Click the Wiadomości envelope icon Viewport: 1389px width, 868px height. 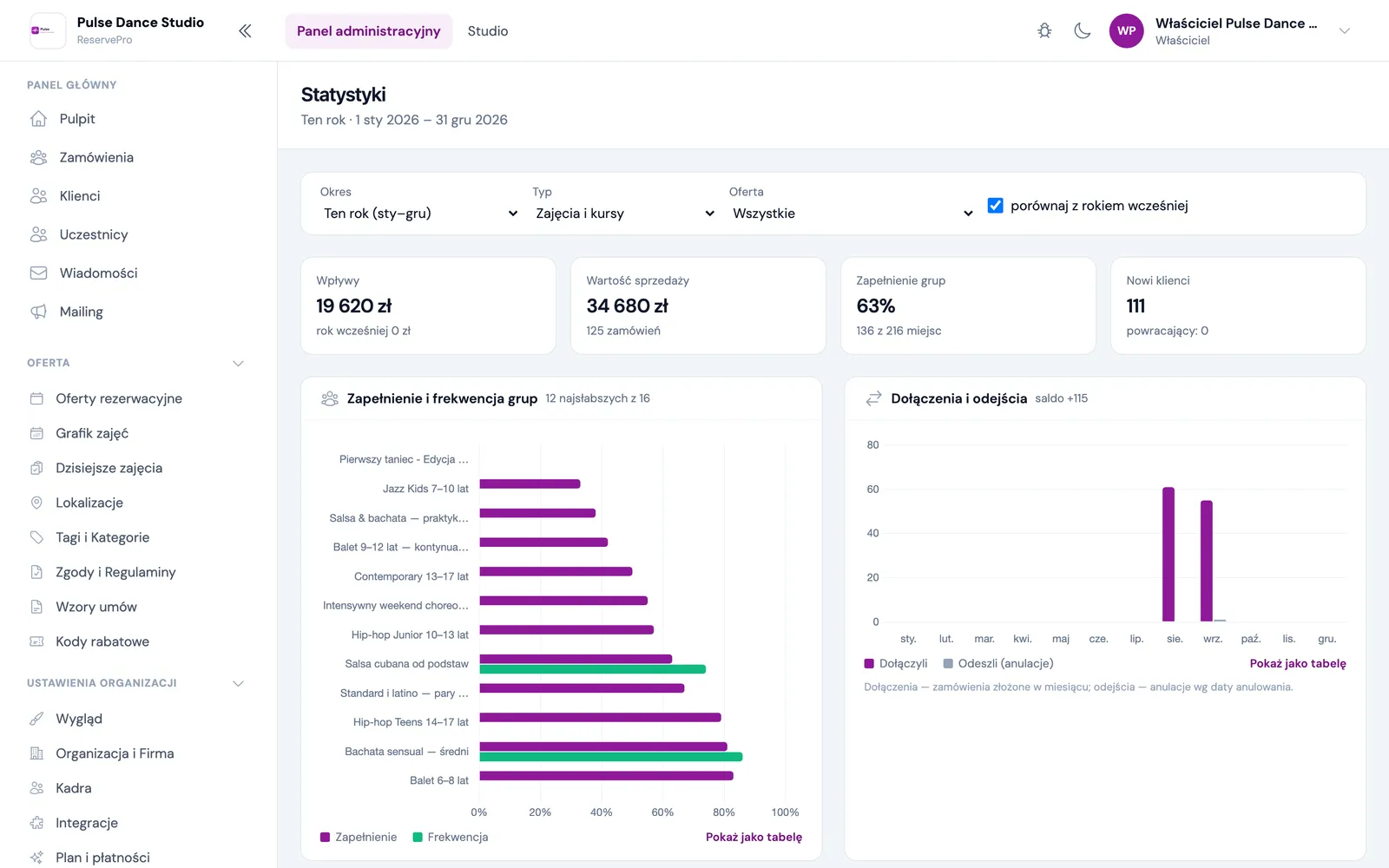[38, 273]
